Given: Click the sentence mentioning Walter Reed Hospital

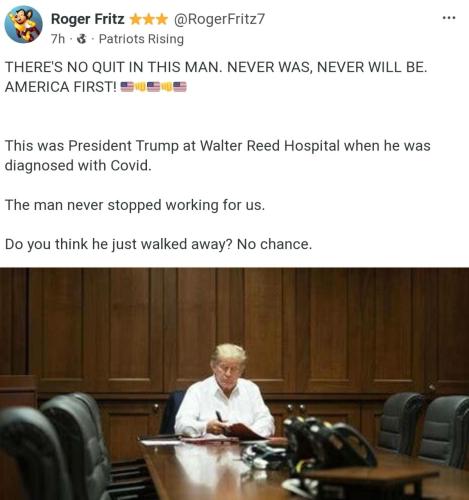Looking at the screenshot, I should pyautogui.click(x=218, y=146).
